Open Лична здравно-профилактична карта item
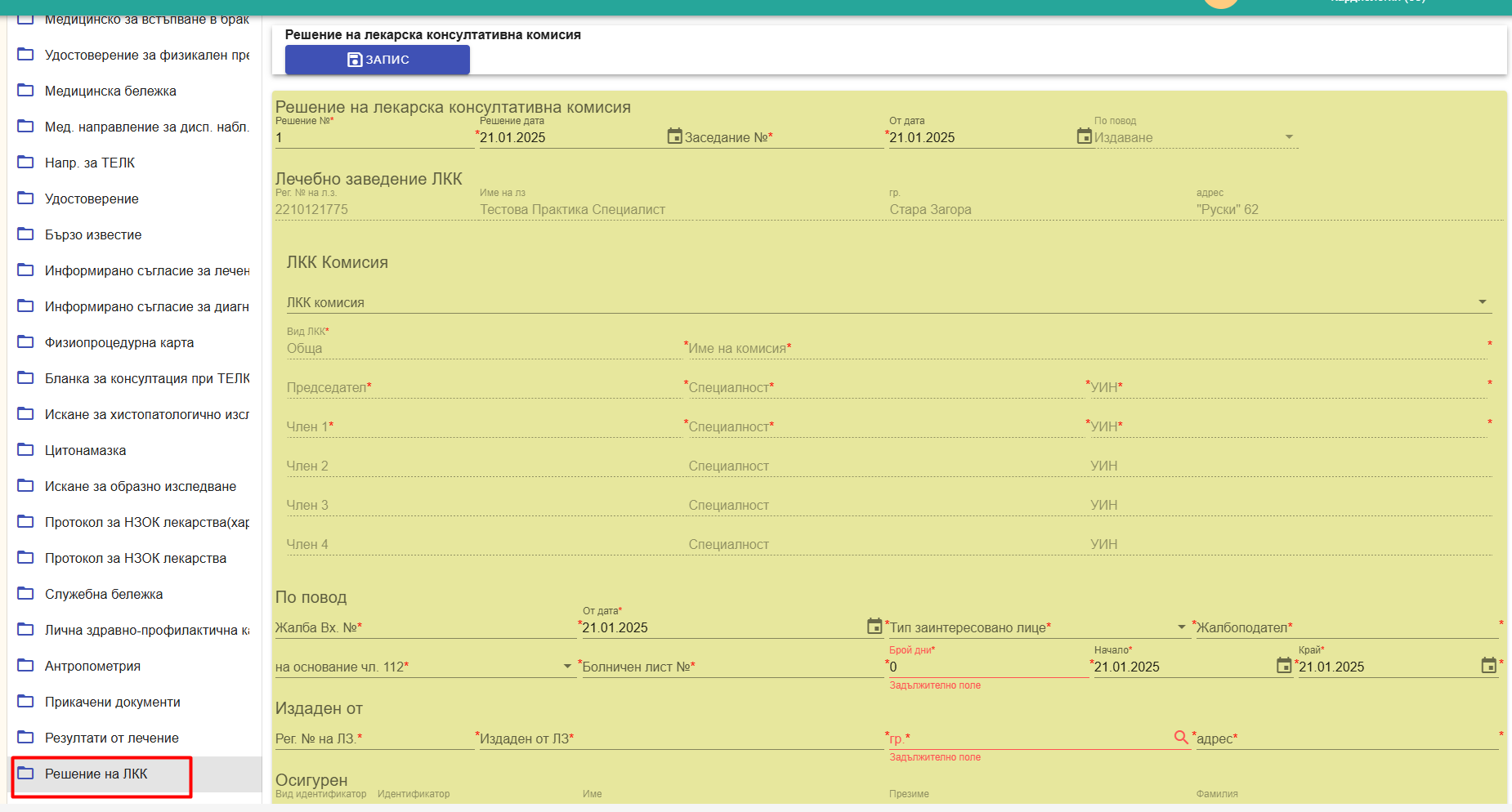Image resolution: width=1512 pixels, height=812 pixels. coord(135,630)
